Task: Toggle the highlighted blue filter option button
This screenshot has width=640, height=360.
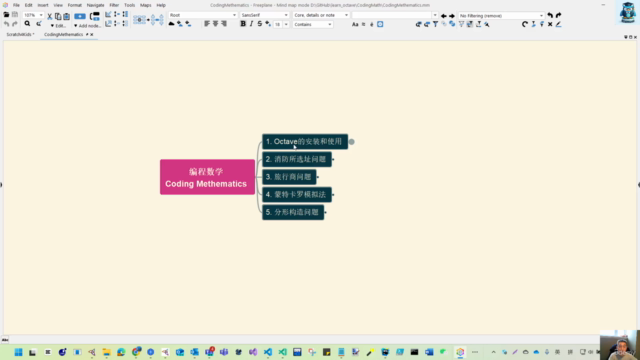Action: coord(380,24)
